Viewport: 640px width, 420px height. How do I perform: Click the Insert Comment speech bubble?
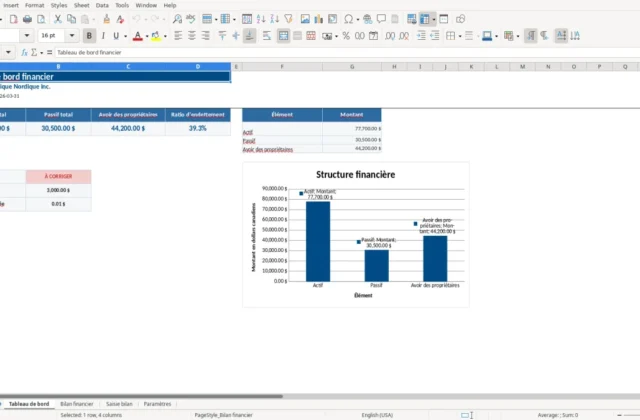pyautogui.click(x=381, y=19)
